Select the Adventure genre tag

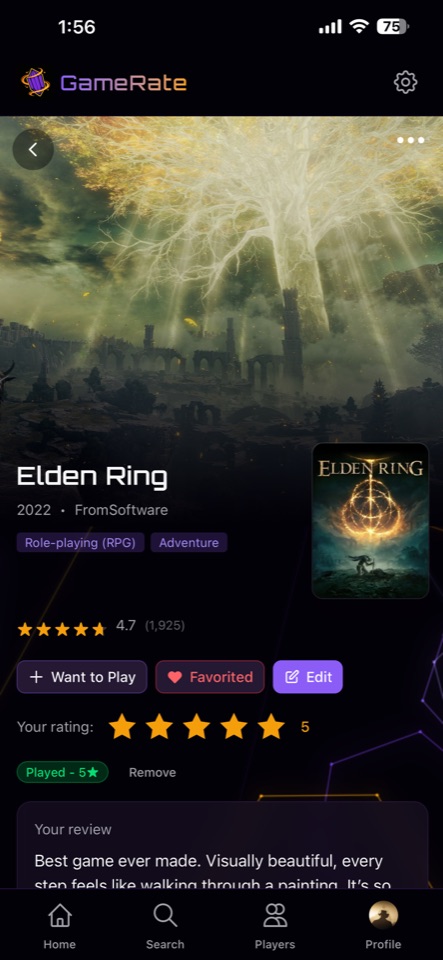point(189,542)
